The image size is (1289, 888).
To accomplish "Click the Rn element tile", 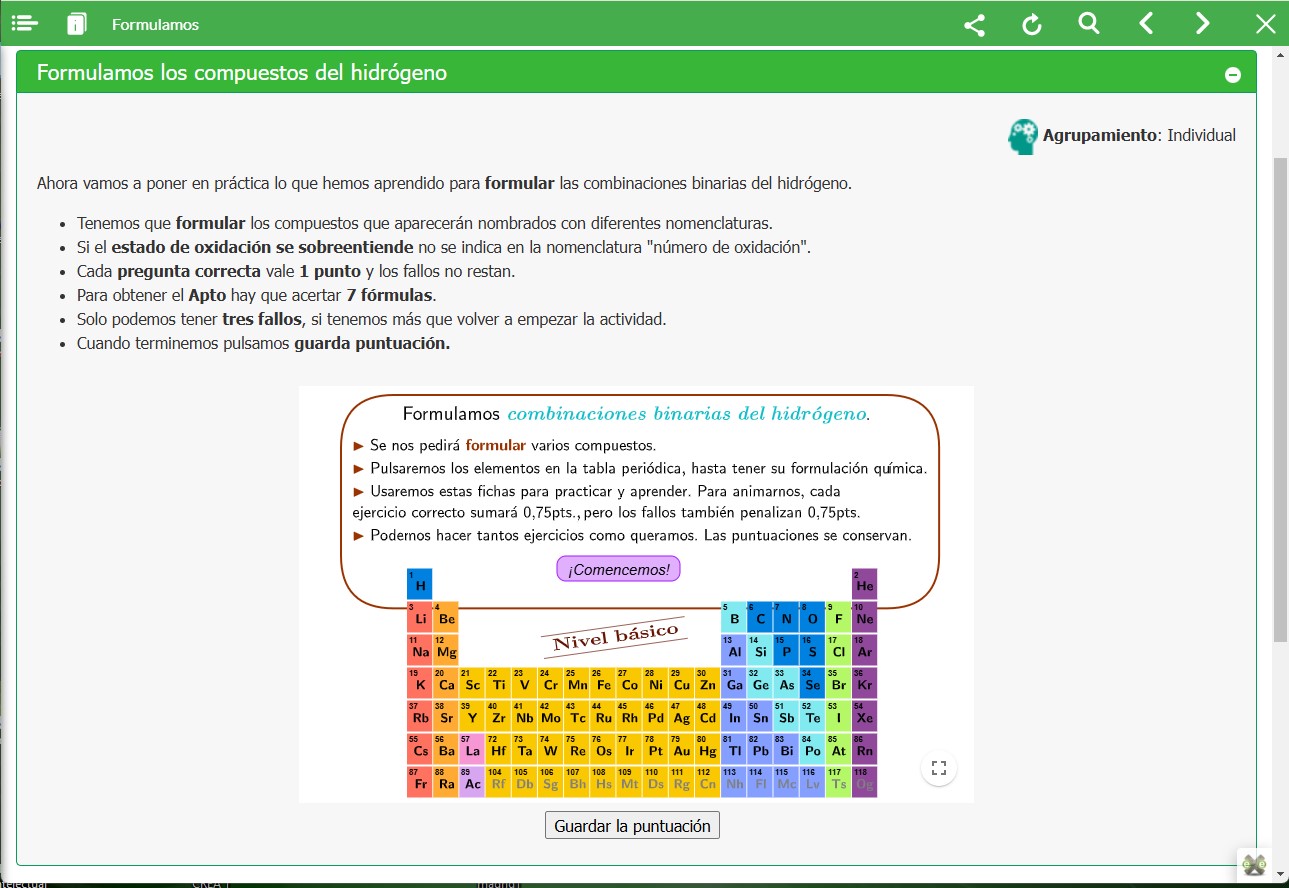I will coord(864,749).
